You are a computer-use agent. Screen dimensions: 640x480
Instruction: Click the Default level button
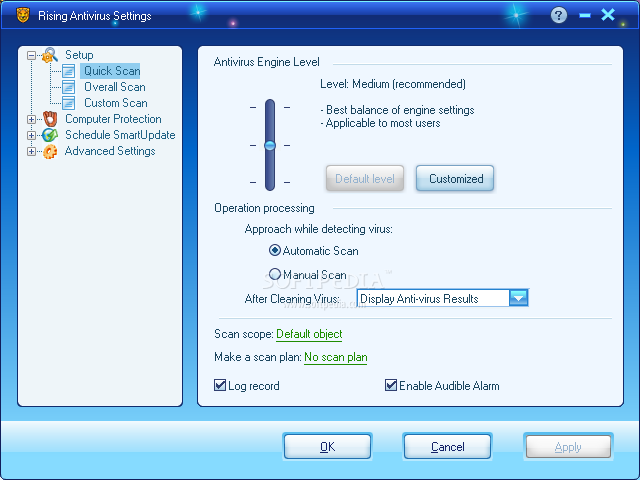point(365,178)
